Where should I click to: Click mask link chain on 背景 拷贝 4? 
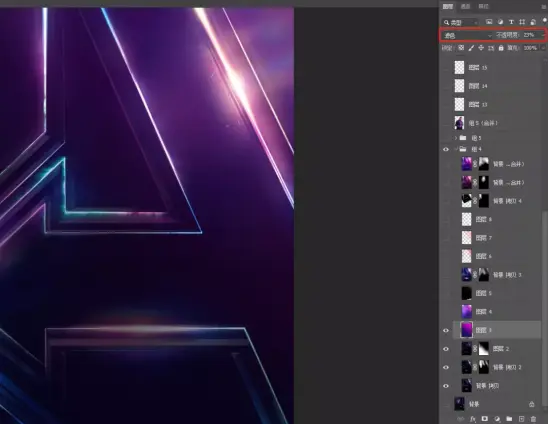(475, 201)
